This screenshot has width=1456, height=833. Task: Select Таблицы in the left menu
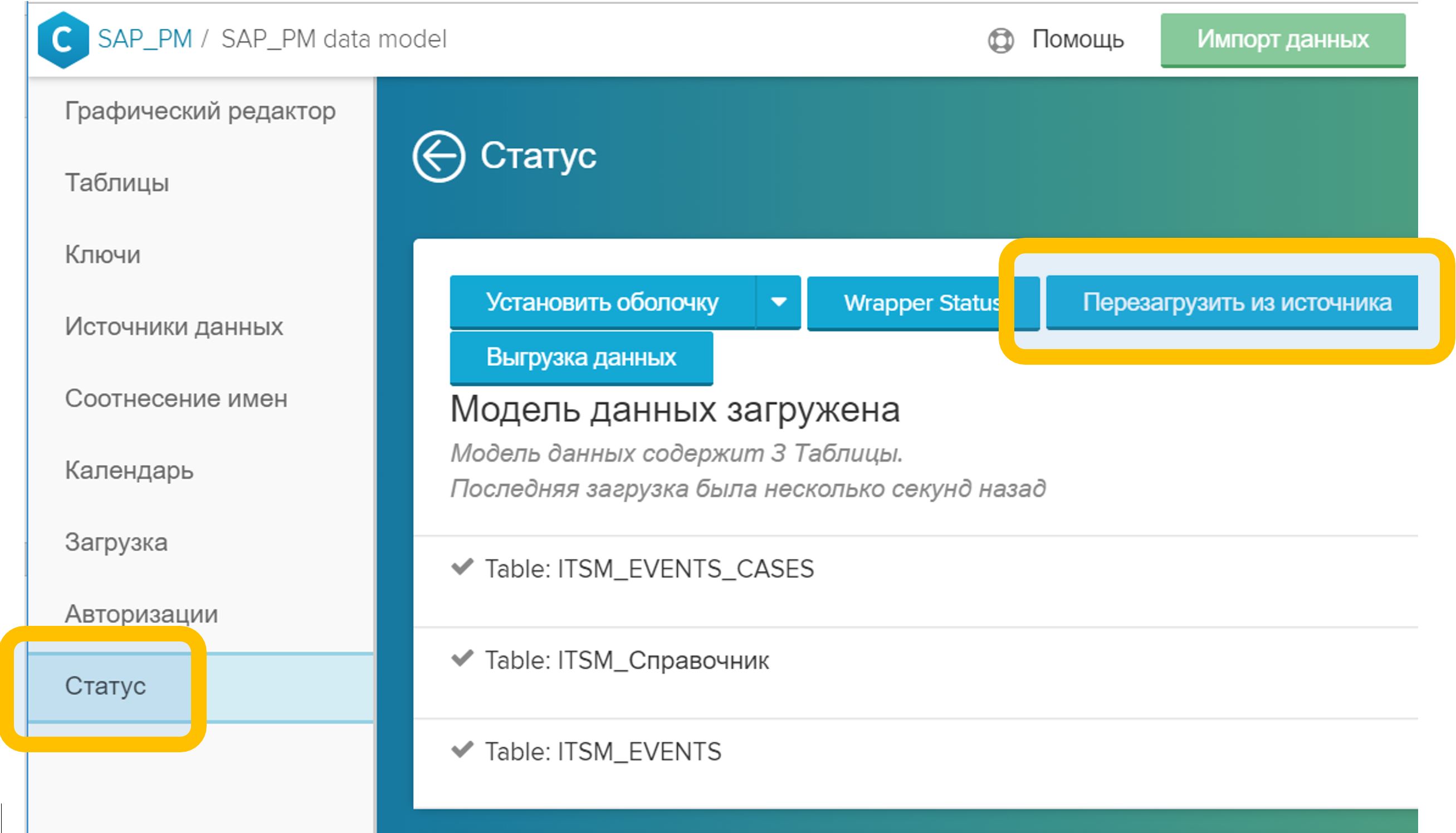point(118,183)
